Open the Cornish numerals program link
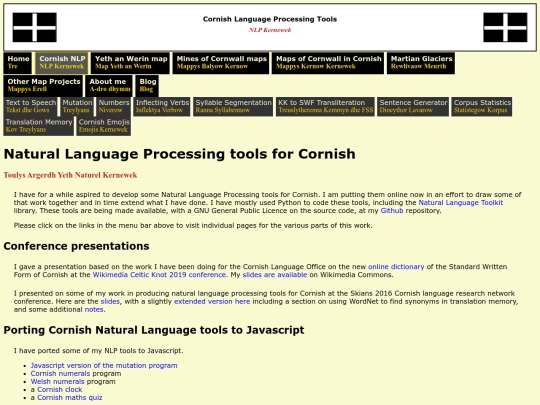This screenshot has height=405, width=540. click(x=60, y=373)
